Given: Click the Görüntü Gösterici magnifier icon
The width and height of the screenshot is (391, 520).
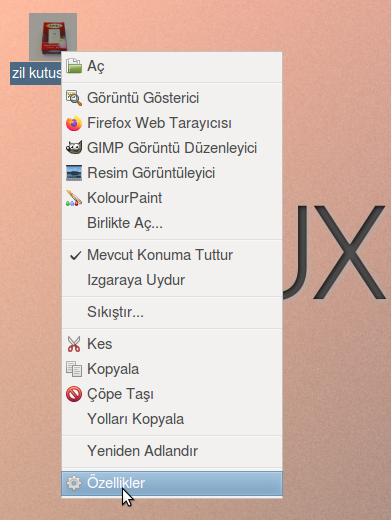Looking at the screenshot, I should [x=74, y=98].
